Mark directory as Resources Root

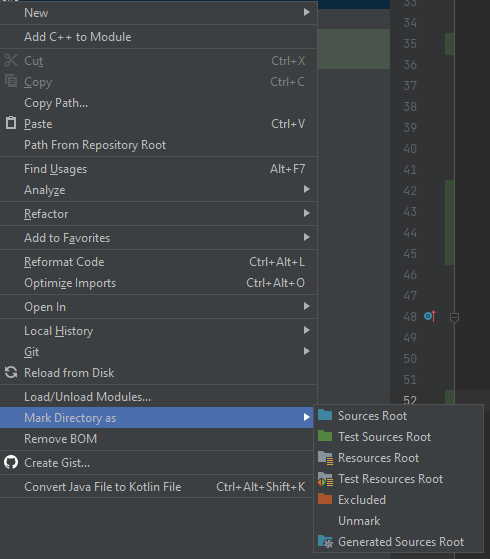pos(398,458)
